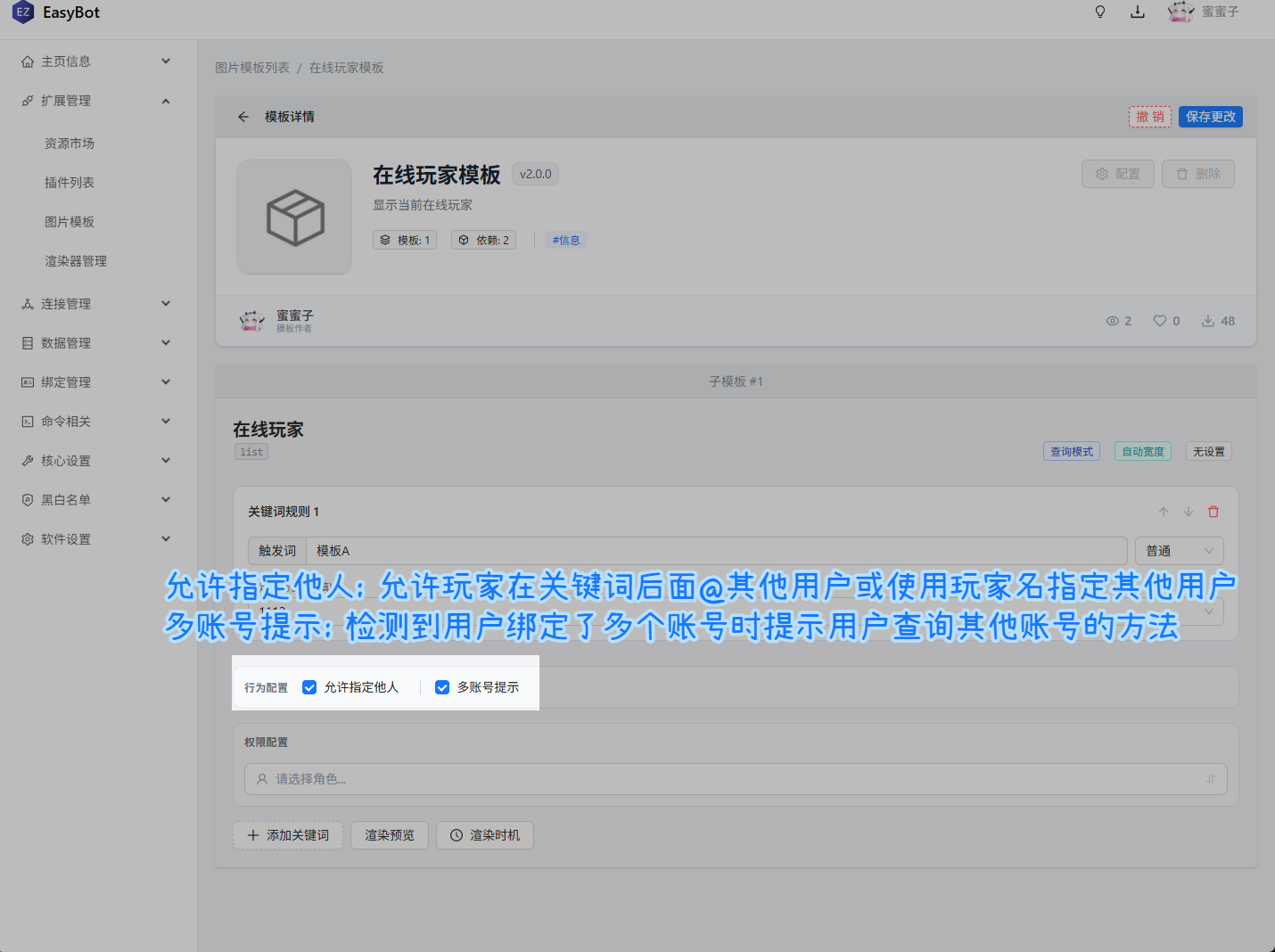Click the download icon in top bar
This screenshot has height=952, width=1275.
pyautogui.click(x=1138, y=12)
